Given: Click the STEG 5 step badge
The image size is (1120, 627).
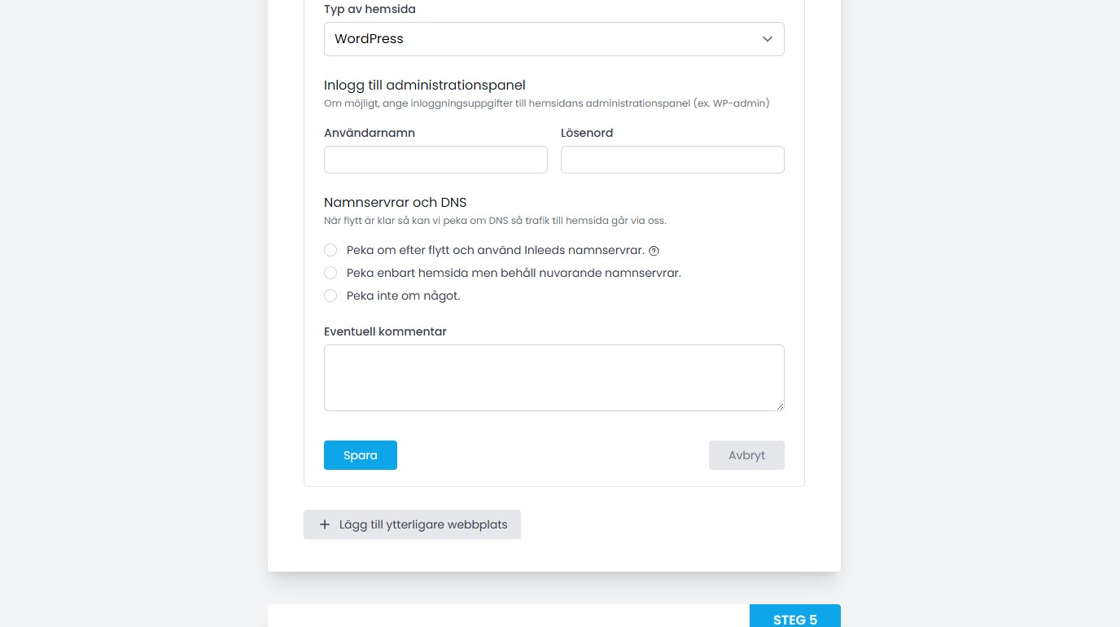Looking at the screenshot, I should [x=795, y=619].
